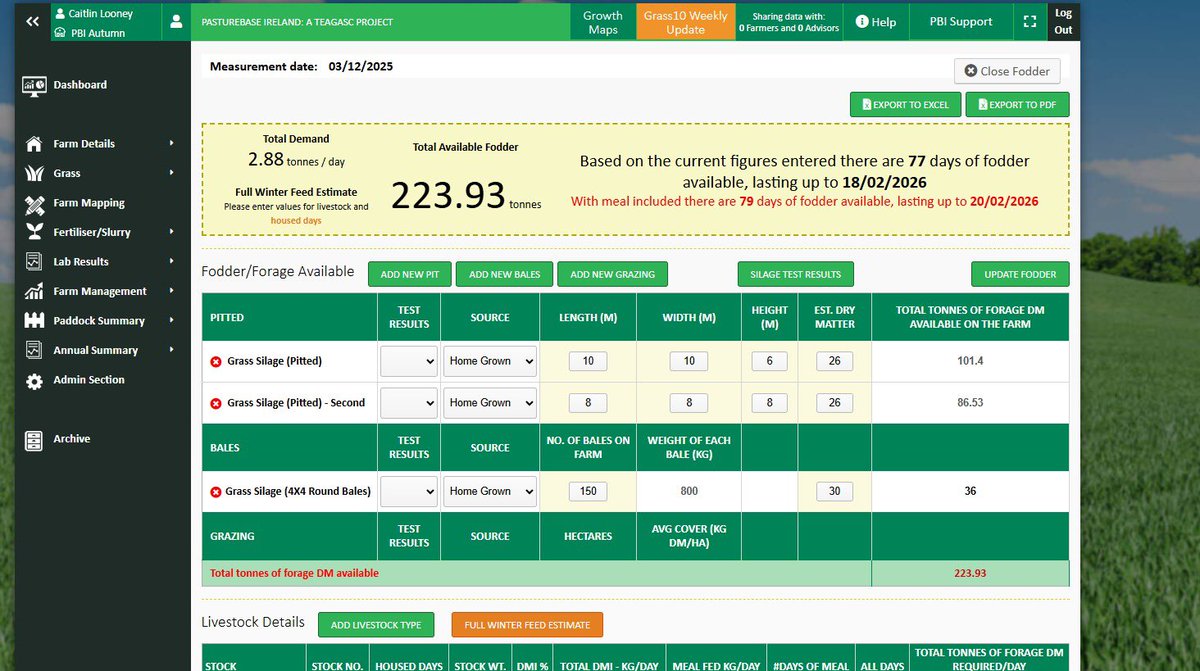Click the Annual Summary icon
This screenshot has width=1200, height=671.
click(34, 350)
